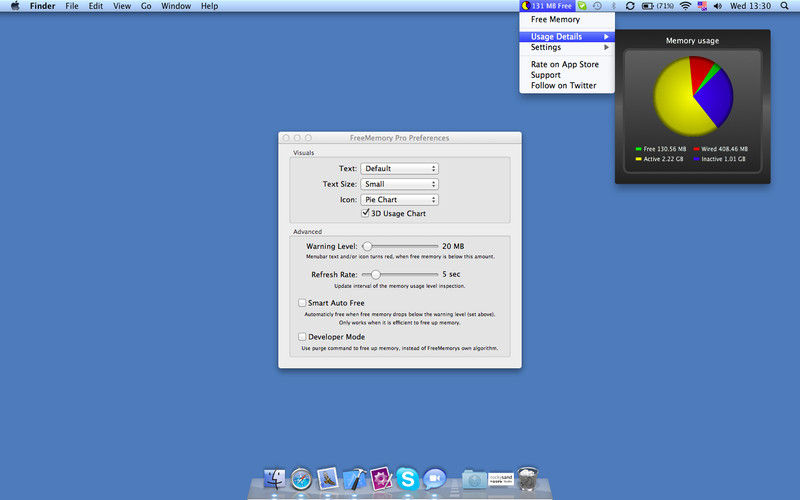
Task: Open the Help menu
Action: [209, 6]
